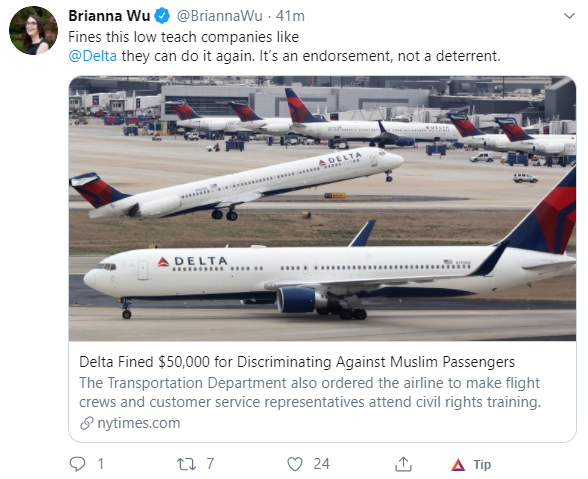This screenshot has width=588, height=479.
Task: Click the 41m timestamp
Action: click(x=290, y=16)
